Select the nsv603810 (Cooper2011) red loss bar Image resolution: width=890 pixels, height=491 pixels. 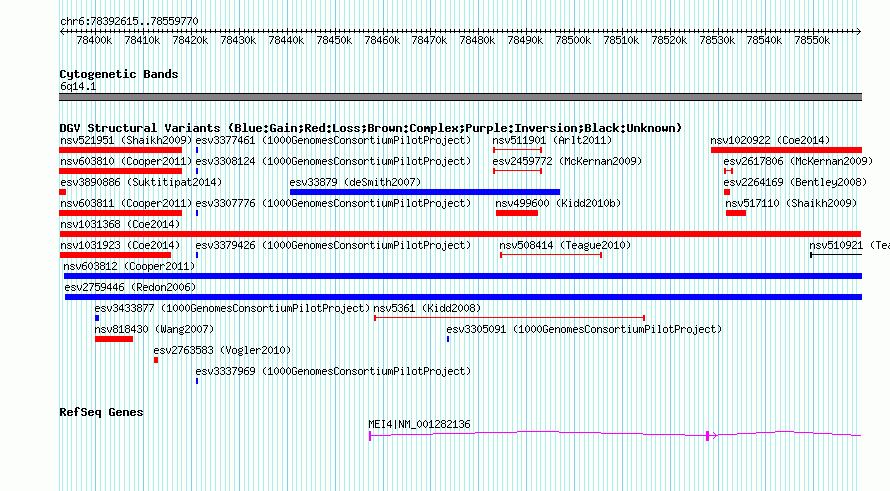[x=120, y=171]
